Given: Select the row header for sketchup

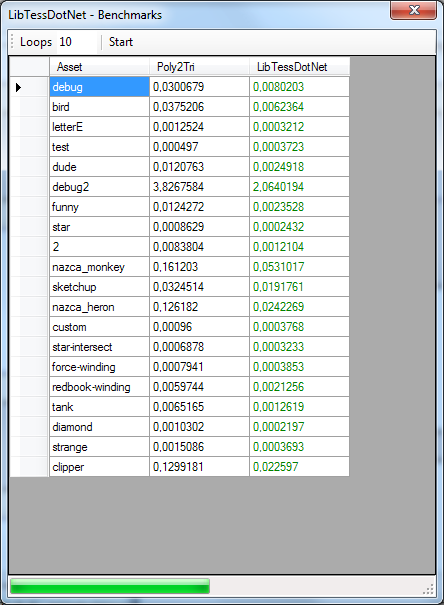Looking at the screenshot, I should pyautogui.click(x=29, y=287).
